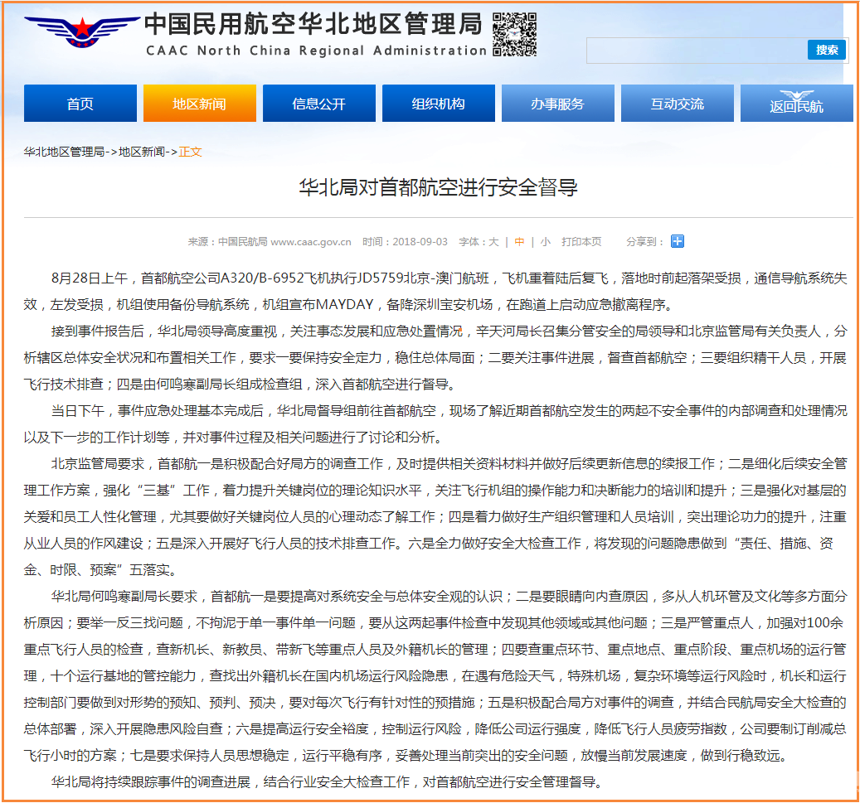This screenshot has height=803, width=860.
Task: Select the 地区新闻 navigation tab
Action: click(199, 104)
